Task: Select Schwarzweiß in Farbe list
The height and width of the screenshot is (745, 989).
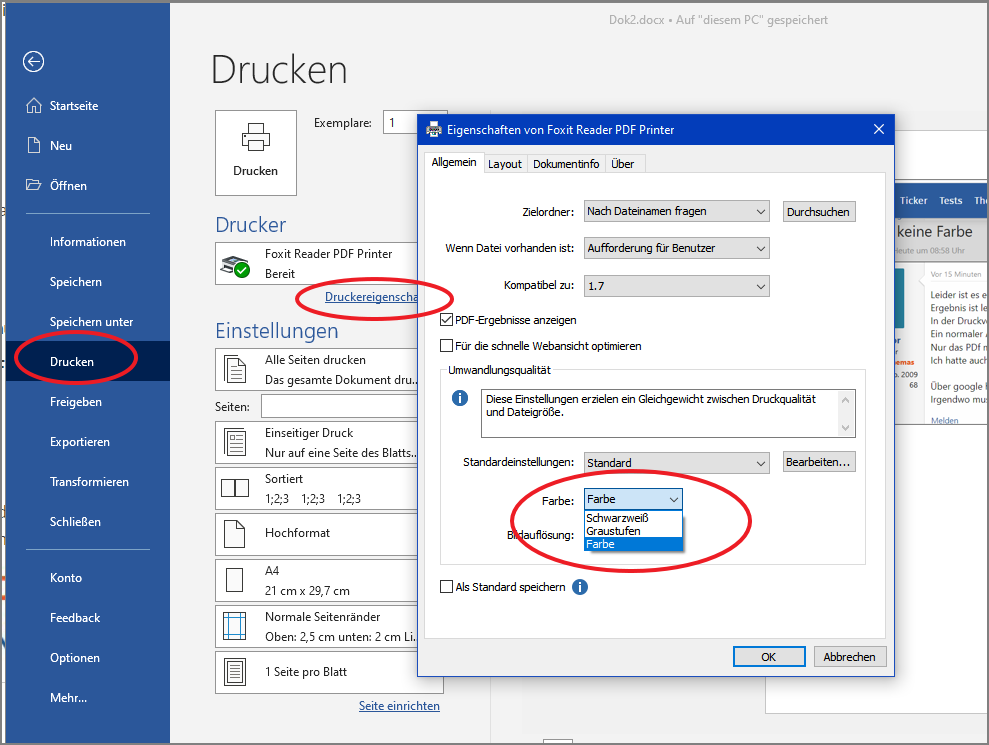Action: click(x=633, y=518)
